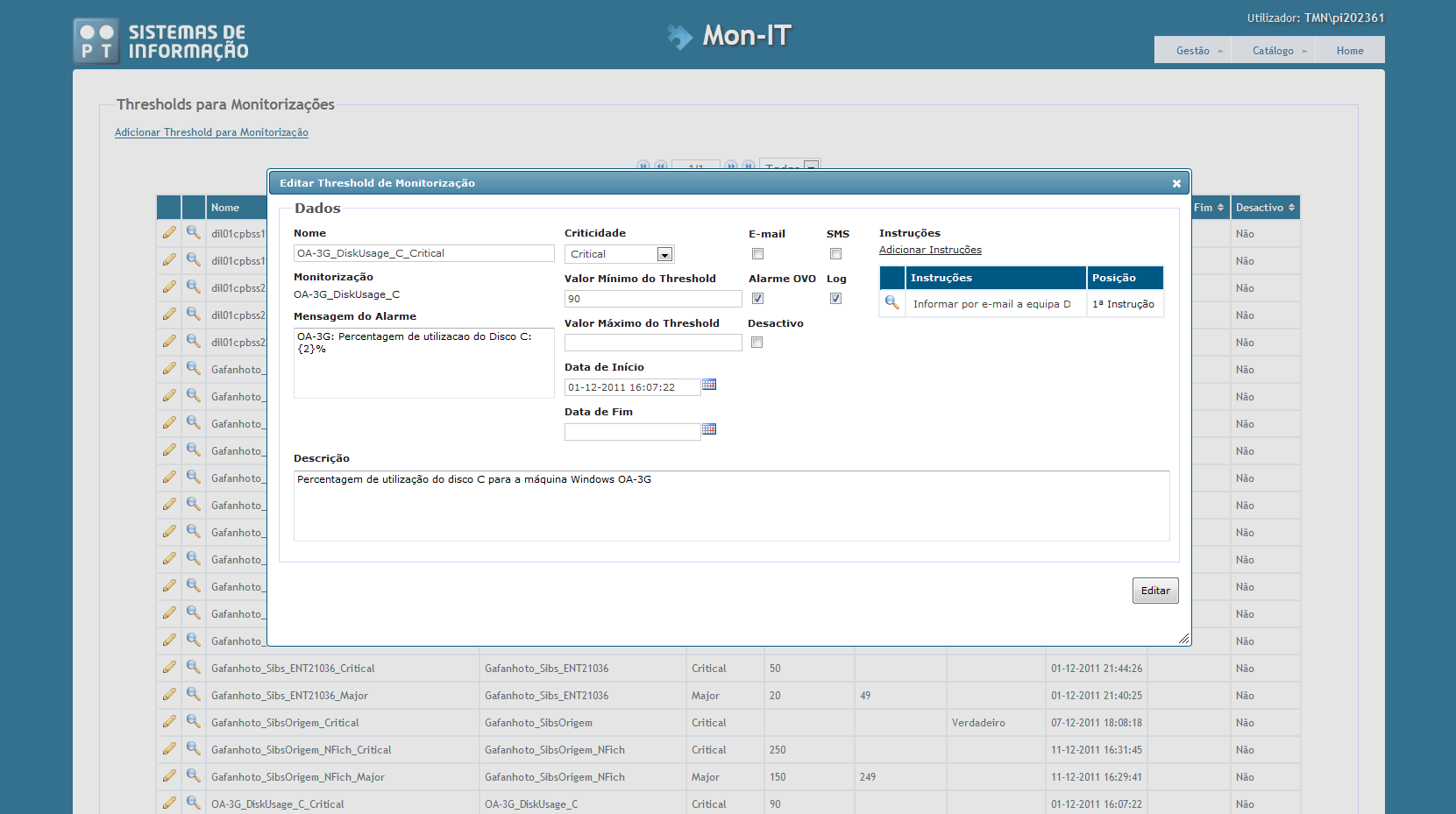
Task: Click the '07-12-2011 18:08:18' date cell
Action: click(x=1097, y=723)
